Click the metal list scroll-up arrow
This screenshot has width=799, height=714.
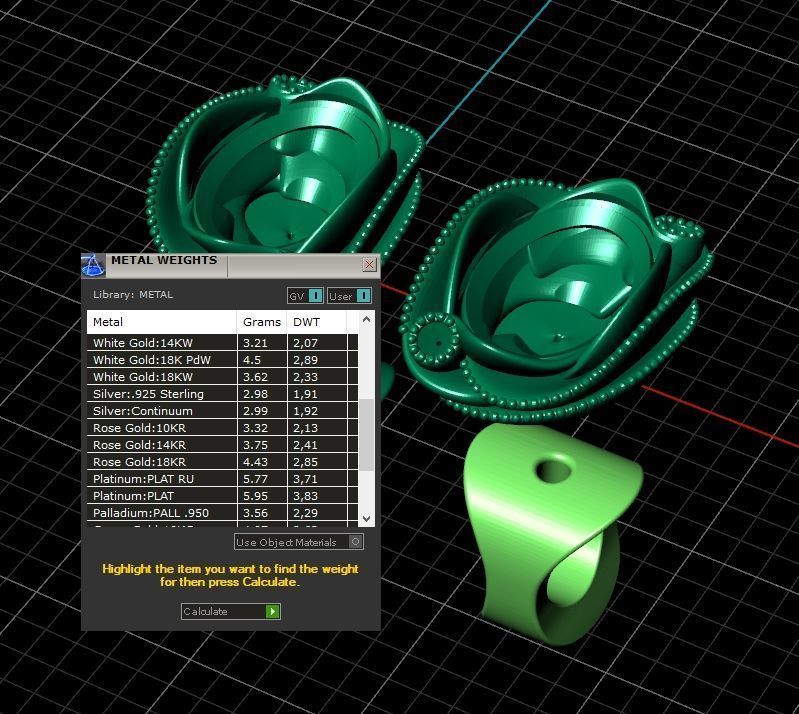366,320
